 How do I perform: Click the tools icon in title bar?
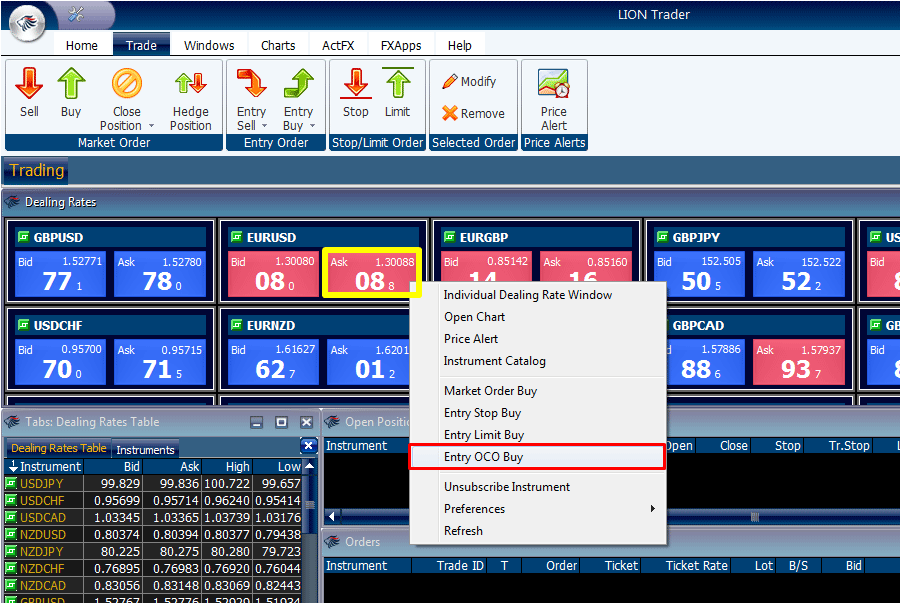(76, 14)
